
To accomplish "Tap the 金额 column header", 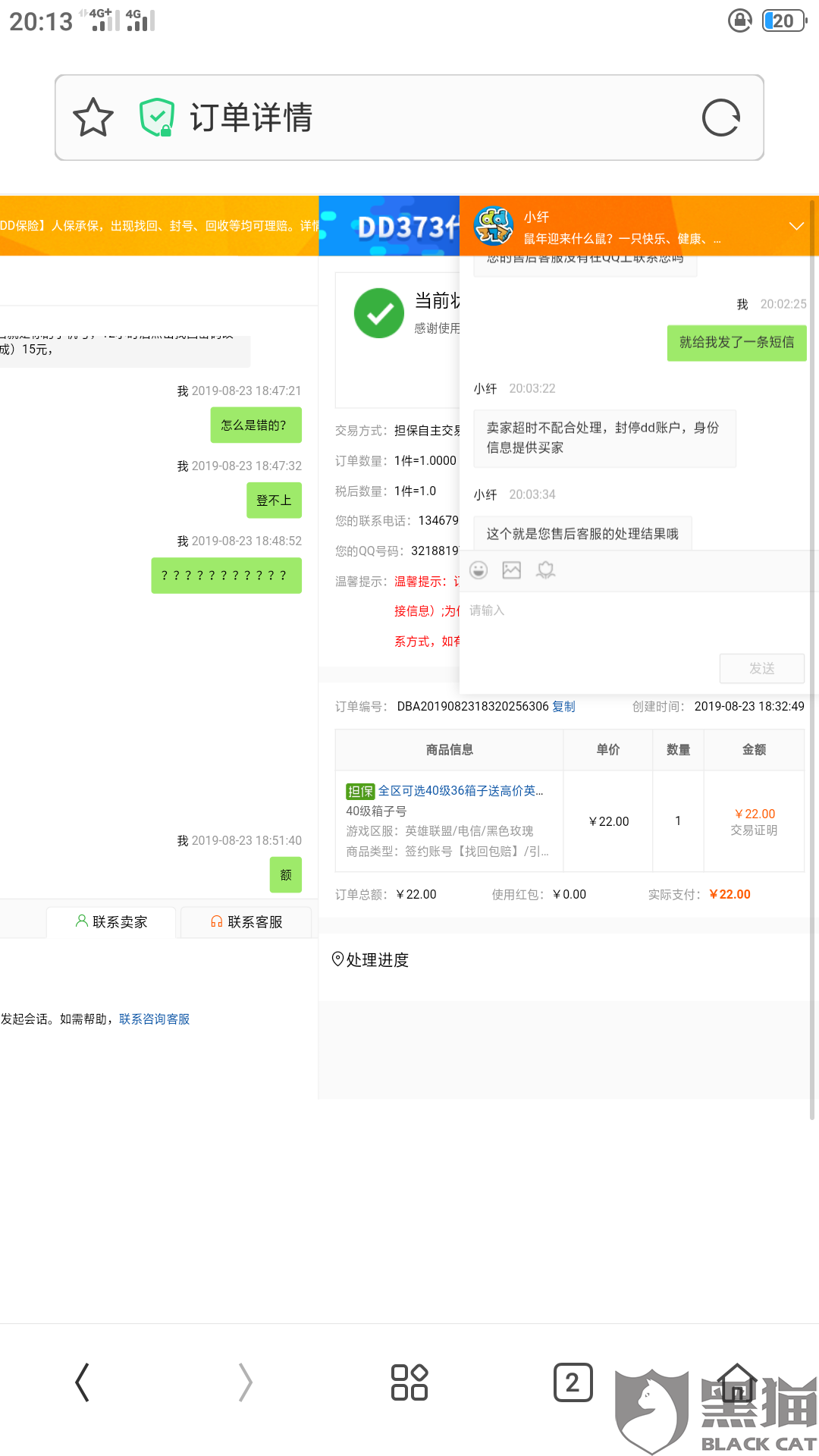I will tap(754, 749).
